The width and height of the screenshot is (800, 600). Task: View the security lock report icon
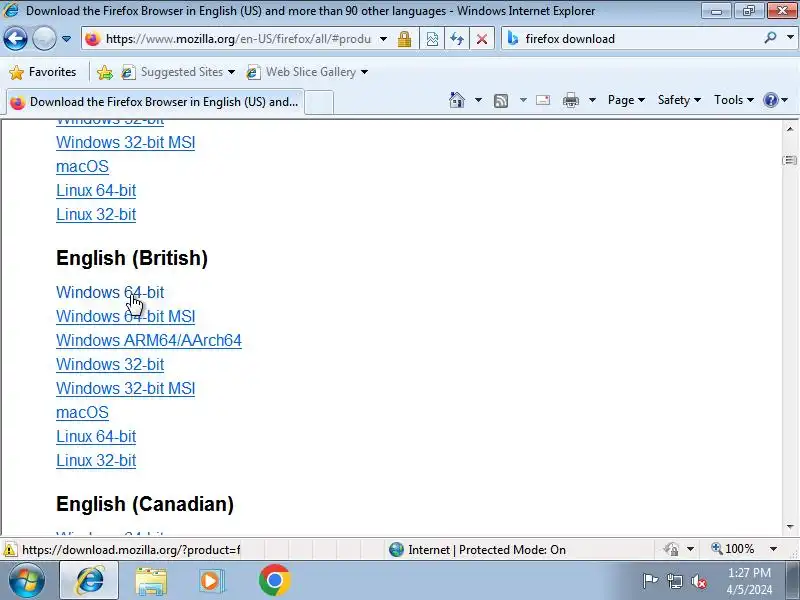pyautogui.click(x=405, y=39)
